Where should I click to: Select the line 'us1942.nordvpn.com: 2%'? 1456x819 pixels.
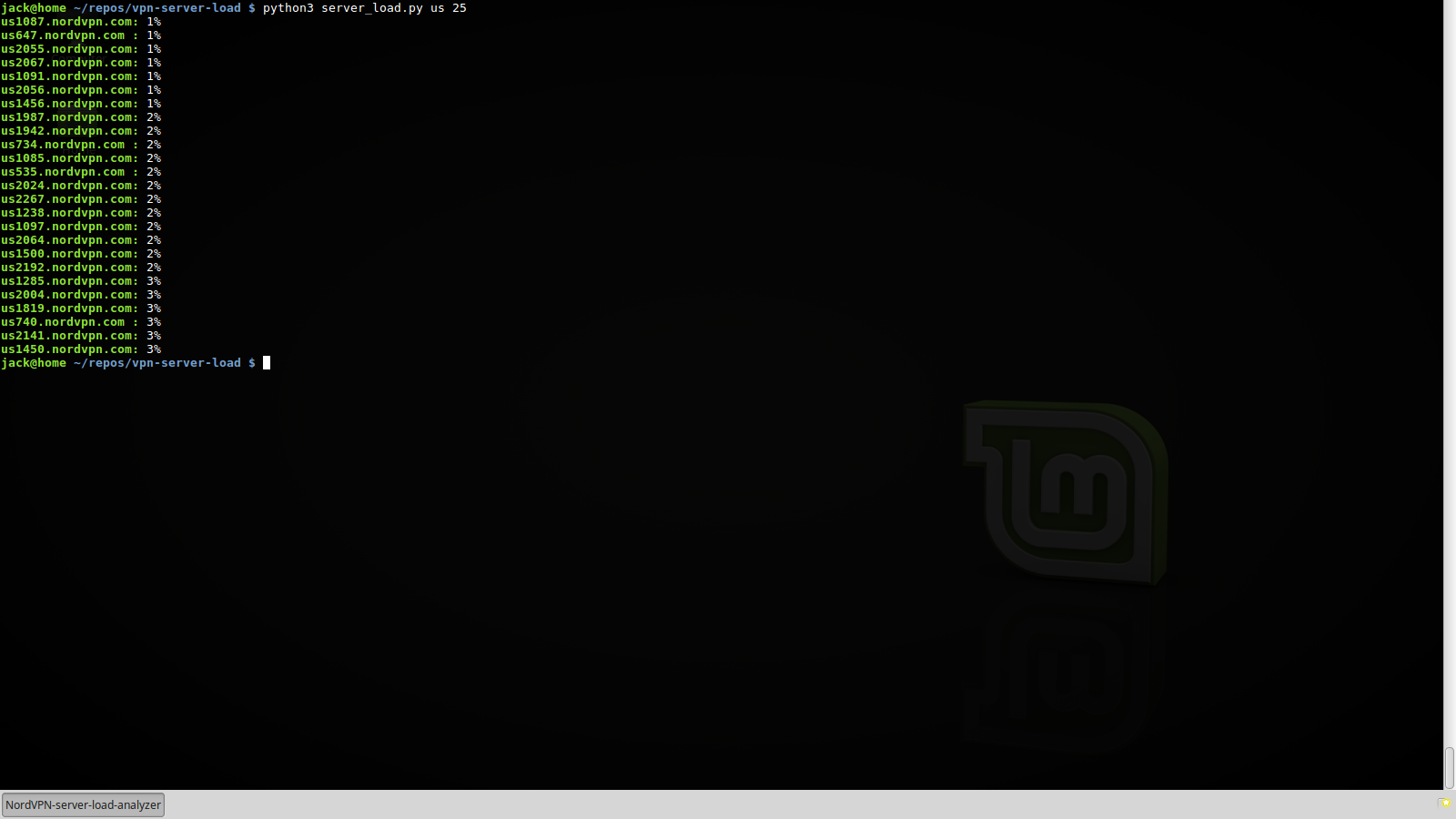[81, 131]
